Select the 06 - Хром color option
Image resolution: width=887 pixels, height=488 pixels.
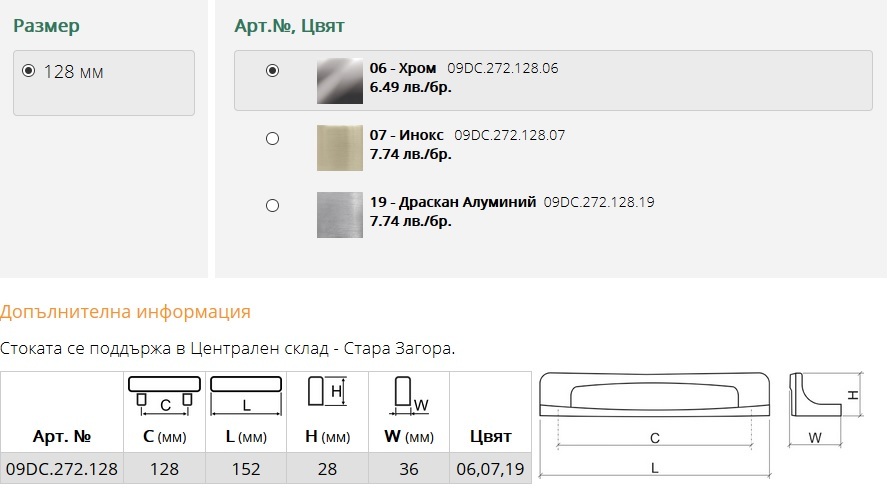272,71
